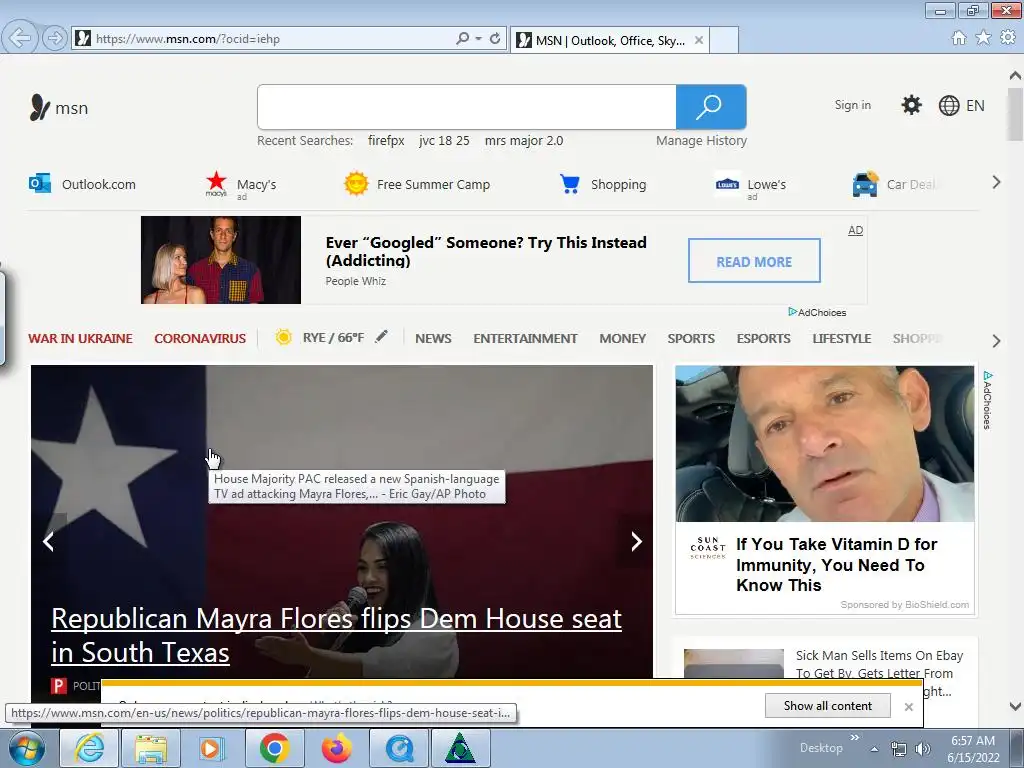
Task: Open the WAR IN UKRAINE section
Action: [80, 338]
